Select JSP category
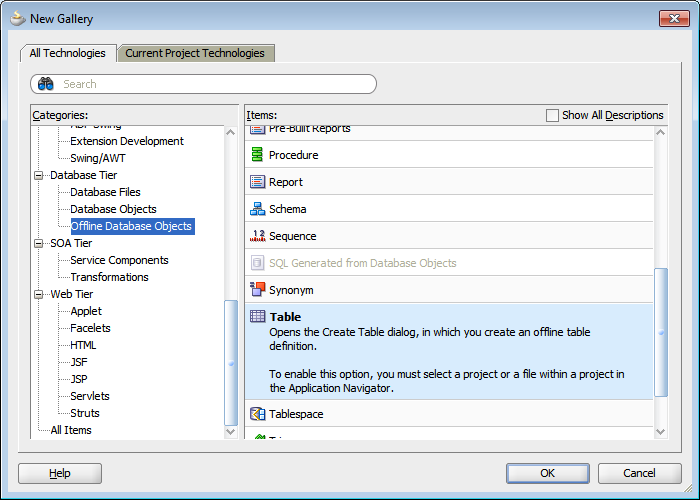The height and width of the screenshot is (500, 700). click(x=79, y=379)
